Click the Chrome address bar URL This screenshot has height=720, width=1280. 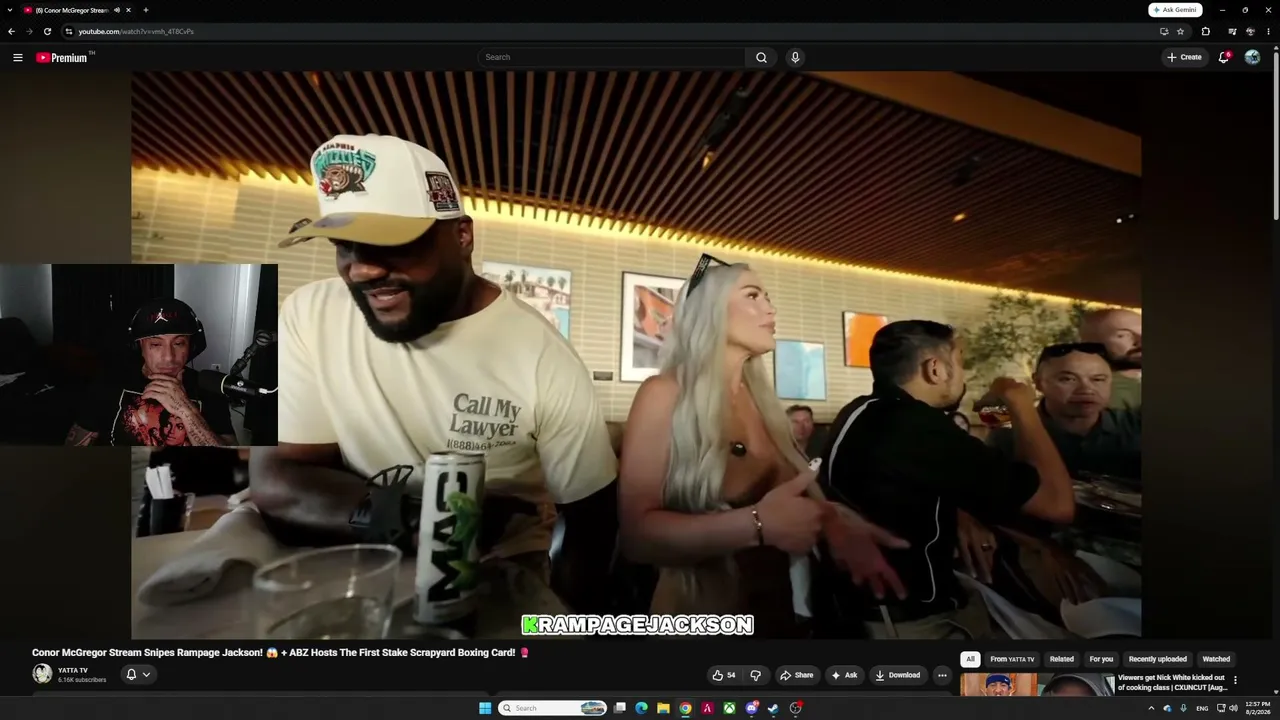pos(136,31)
